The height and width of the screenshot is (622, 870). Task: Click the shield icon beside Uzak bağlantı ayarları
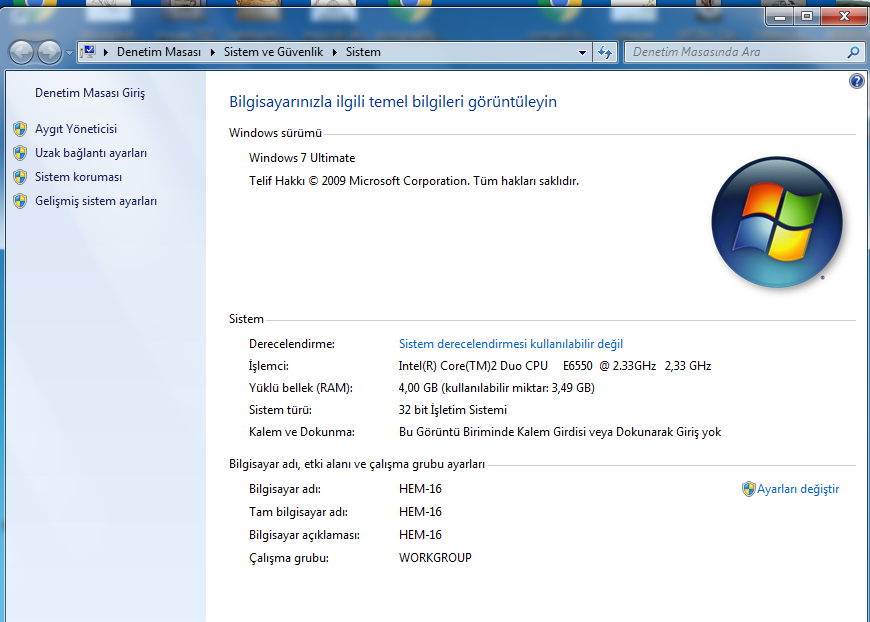pyautogui.click(x=20, y=153)
